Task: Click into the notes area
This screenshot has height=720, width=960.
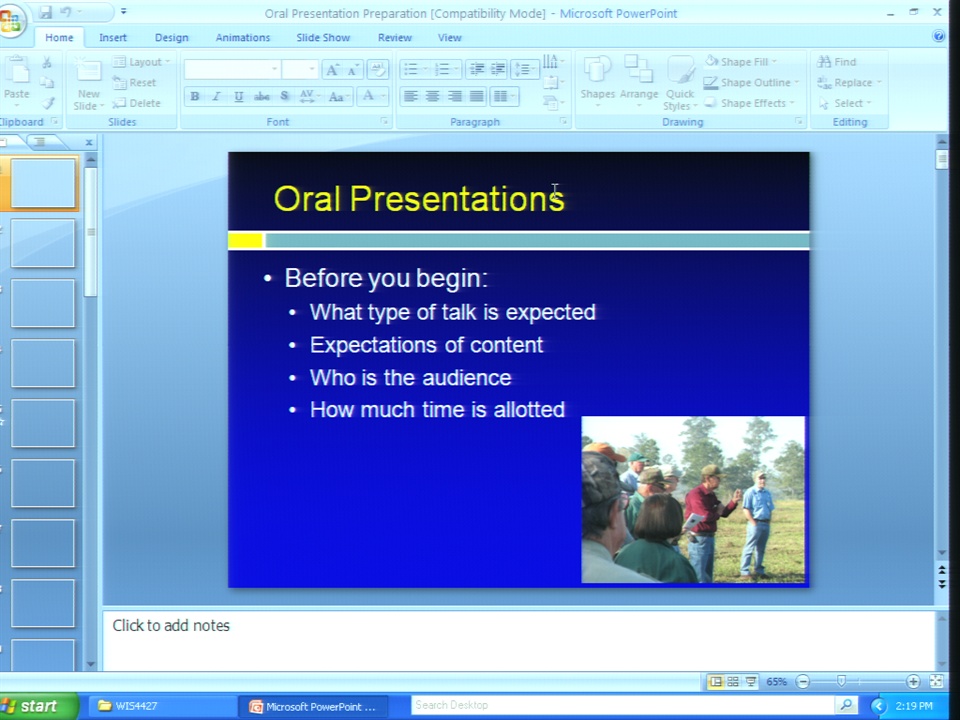Action: pyautogui.click(x=518, y=640)
